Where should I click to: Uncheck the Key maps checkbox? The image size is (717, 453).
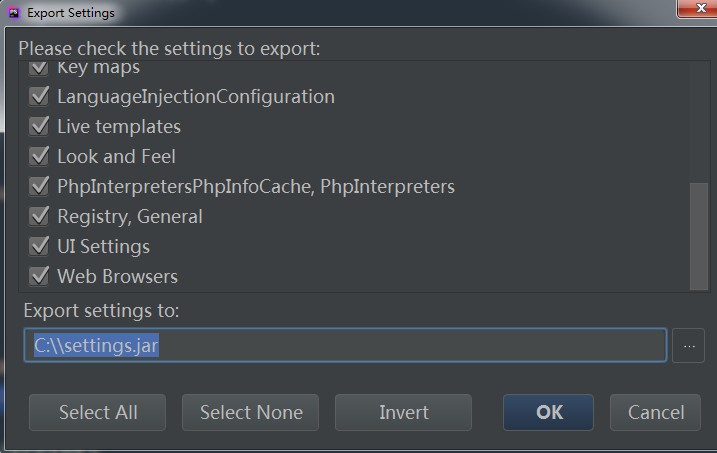tap(39, 68)
